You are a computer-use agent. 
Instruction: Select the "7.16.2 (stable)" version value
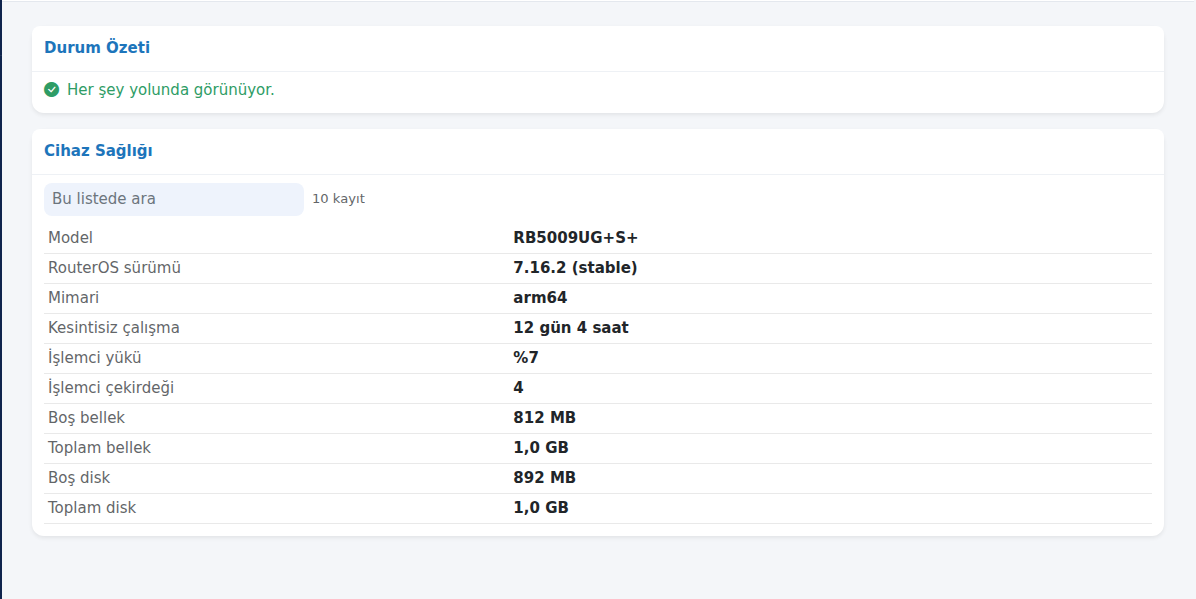coord(575,268)
